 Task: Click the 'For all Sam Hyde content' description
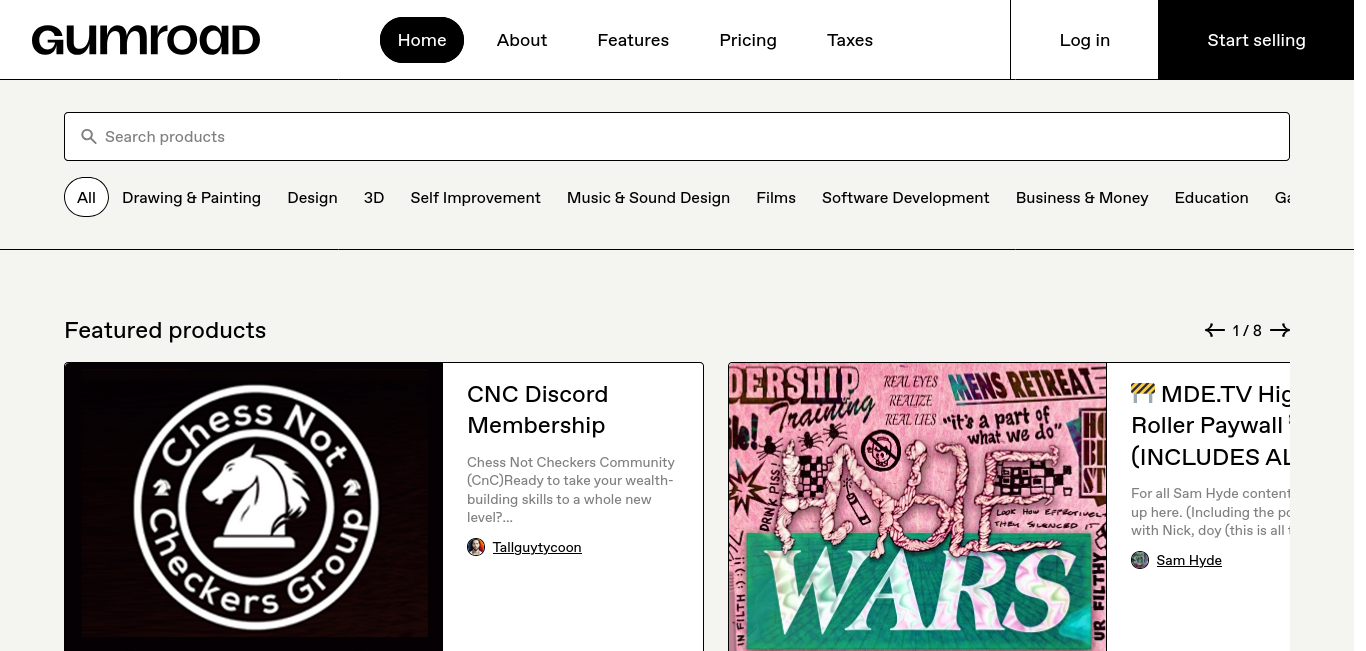coord(1210,512)
